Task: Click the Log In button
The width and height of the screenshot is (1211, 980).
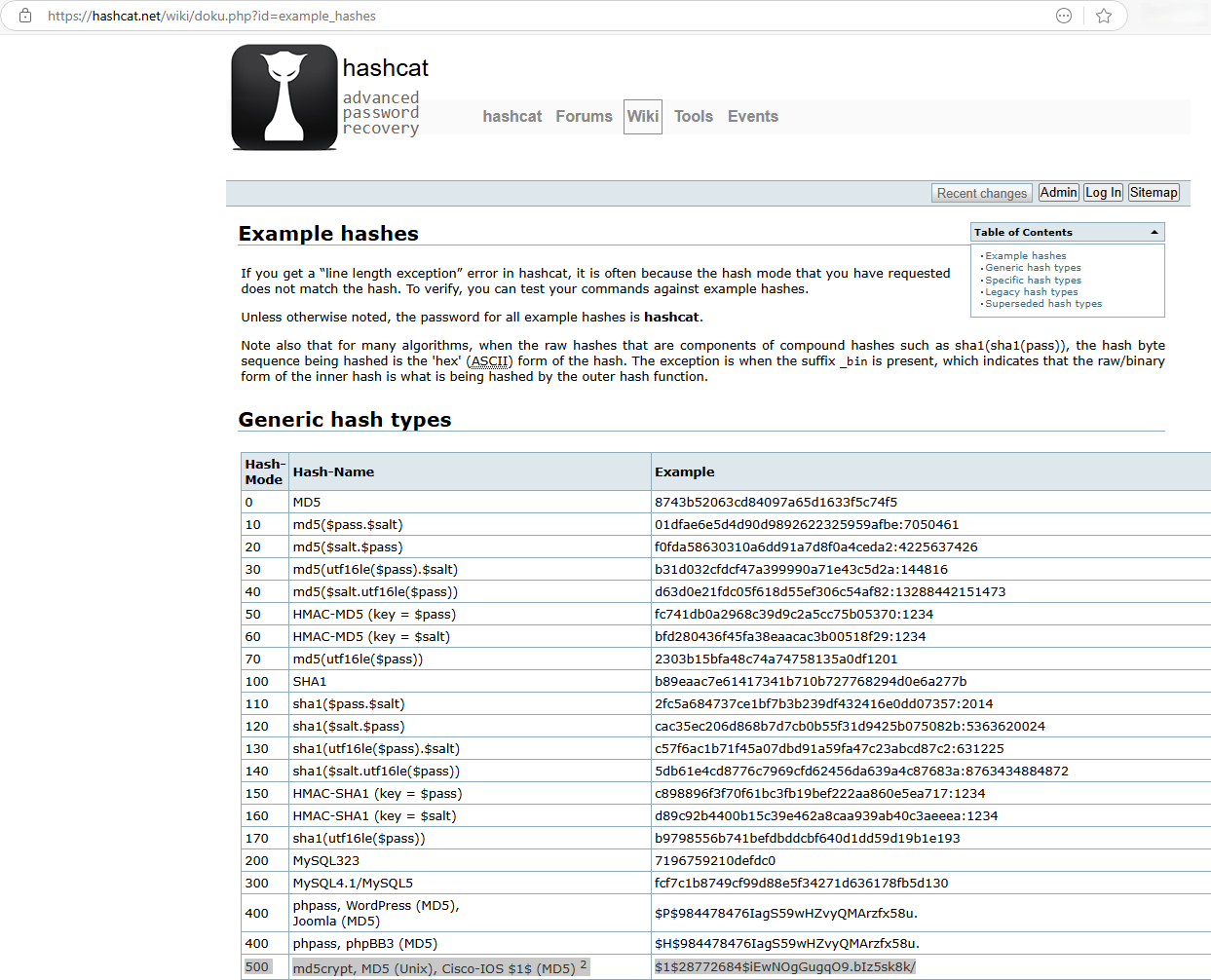Action: pos(1104,193)
